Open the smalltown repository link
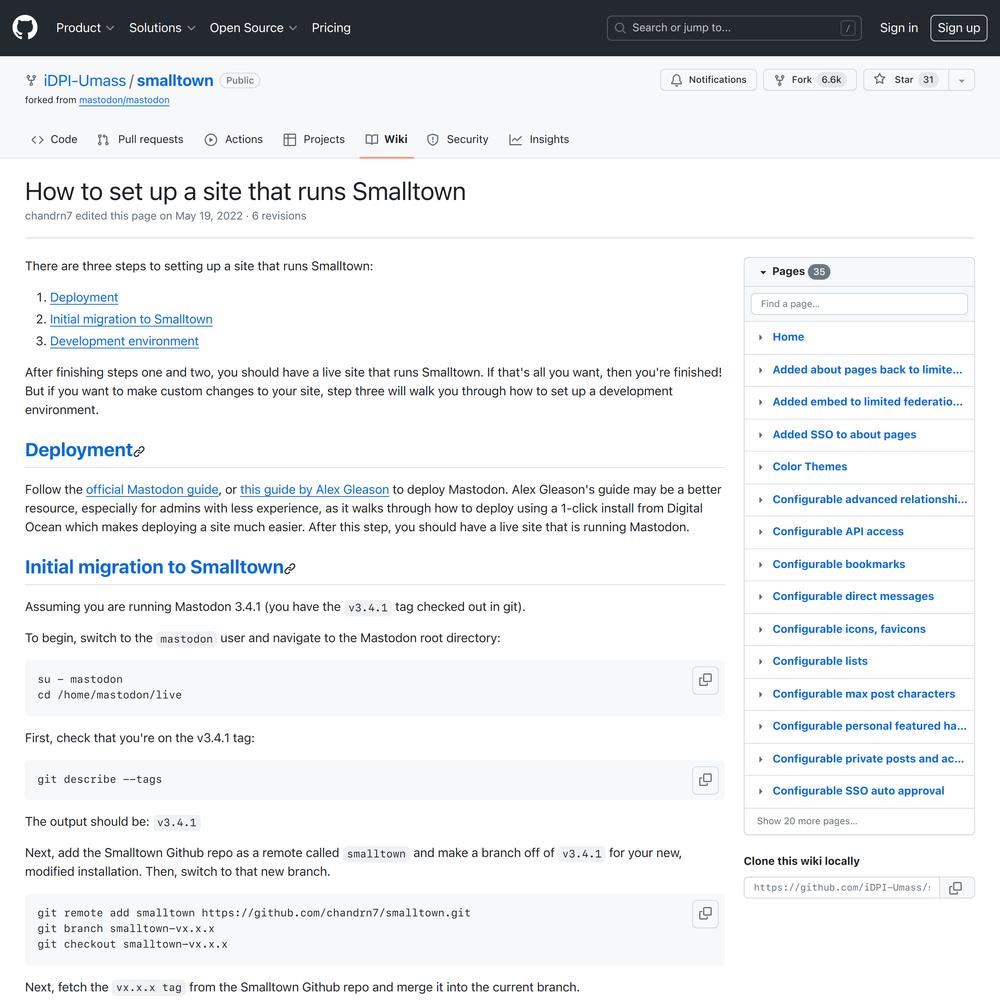Viewport: 1000px width, 1000px height. (175, 81)
